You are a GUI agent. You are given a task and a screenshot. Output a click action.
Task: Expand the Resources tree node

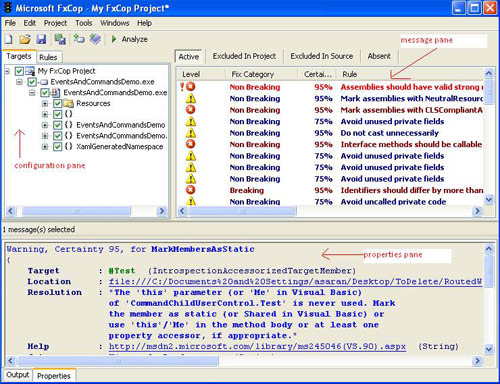coord(45,104)
